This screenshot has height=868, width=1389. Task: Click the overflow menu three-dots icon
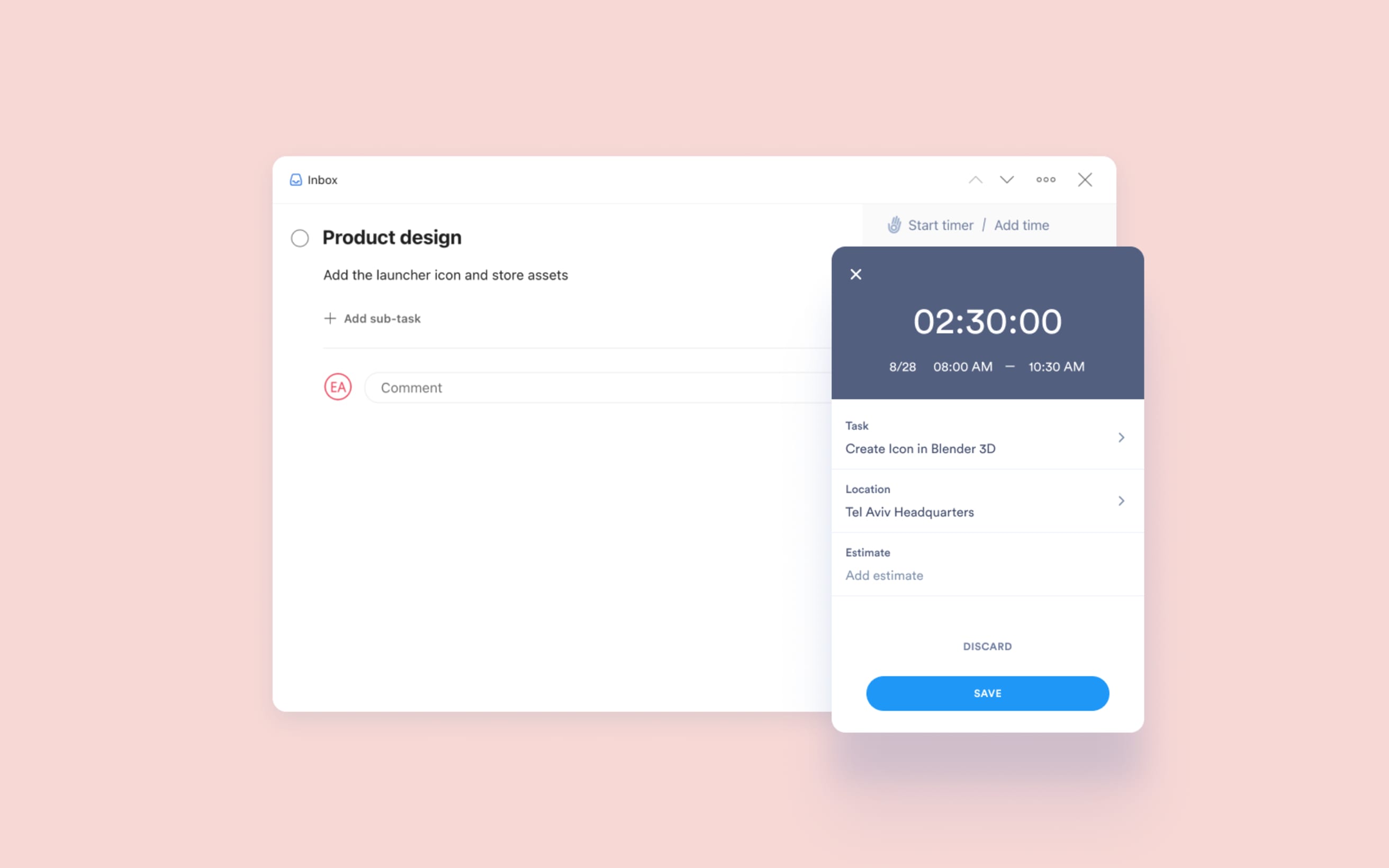pyautogui.click(x=1045, y=180)
